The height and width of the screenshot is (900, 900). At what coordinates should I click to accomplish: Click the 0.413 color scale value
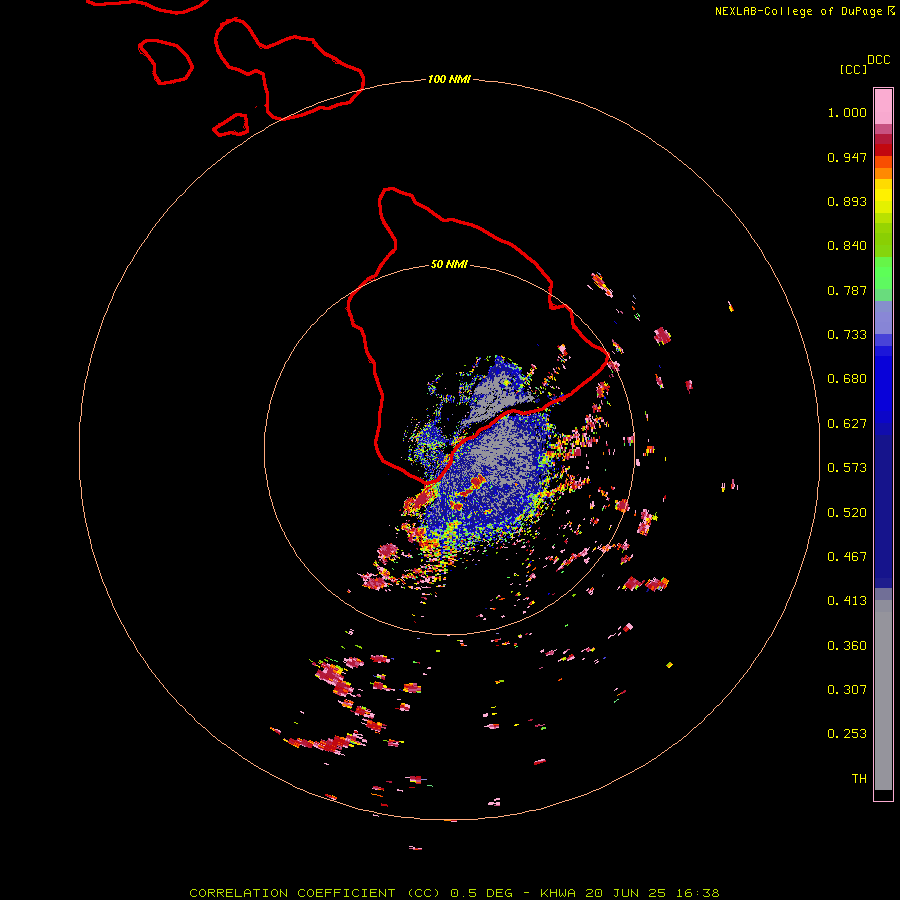pyautogui.click(x=847, y=601)
